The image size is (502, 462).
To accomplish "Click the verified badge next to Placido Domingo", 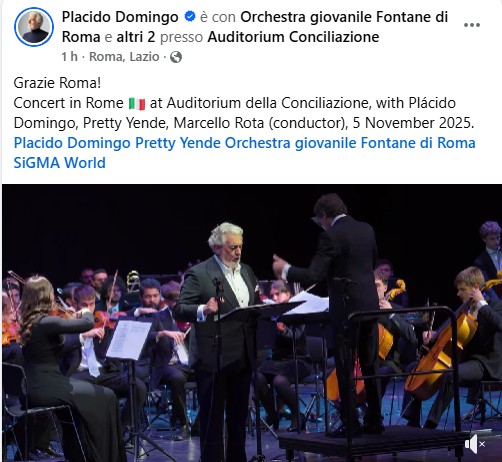I will pos(190,16).
